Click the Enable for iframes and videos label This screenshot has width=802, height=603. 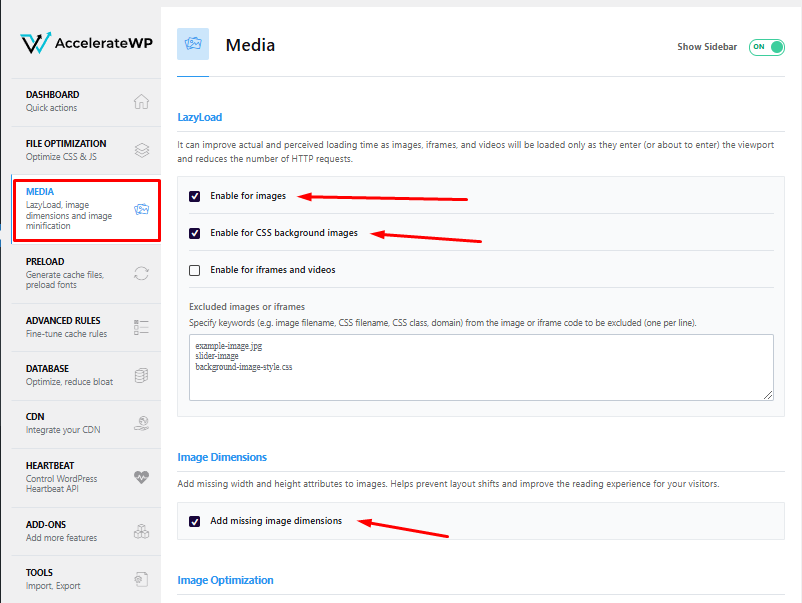pyautogui.click(x=273, y=270)
